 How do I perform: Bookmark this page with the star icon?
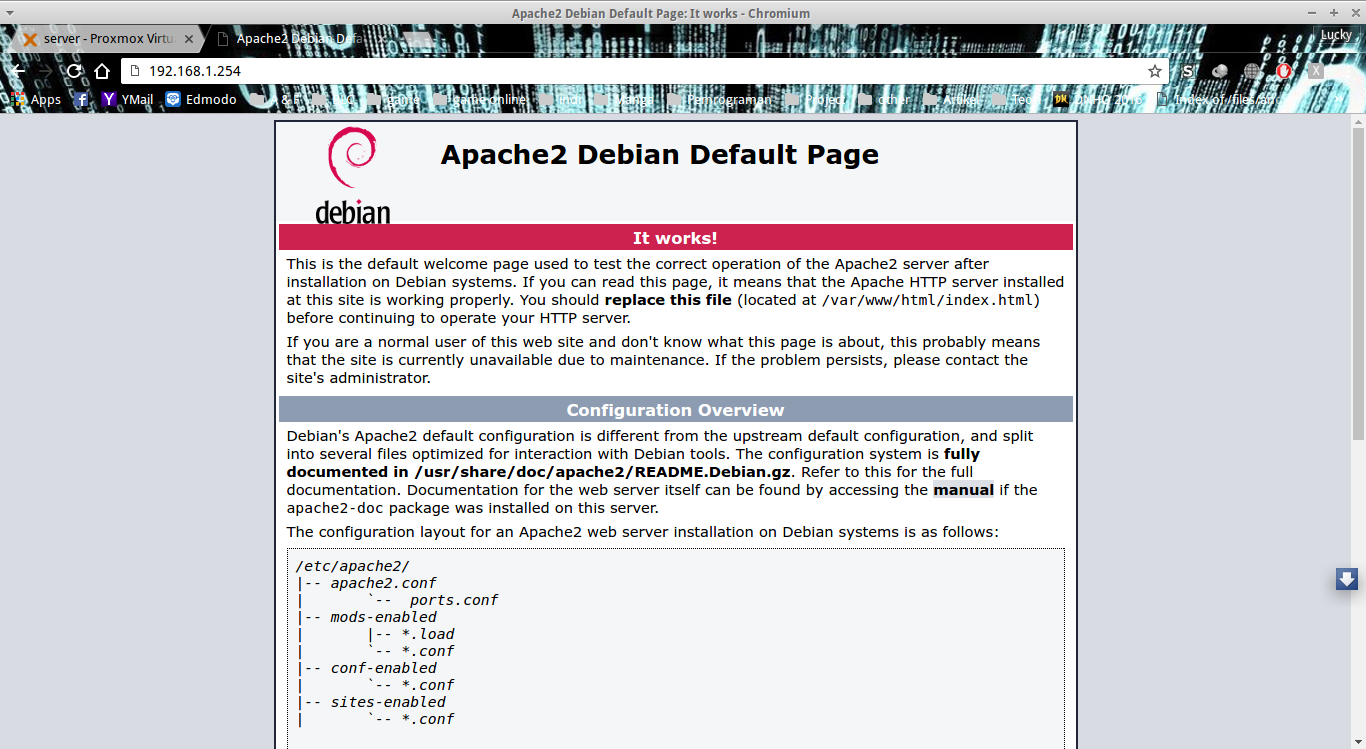[x=1155, y=71]
